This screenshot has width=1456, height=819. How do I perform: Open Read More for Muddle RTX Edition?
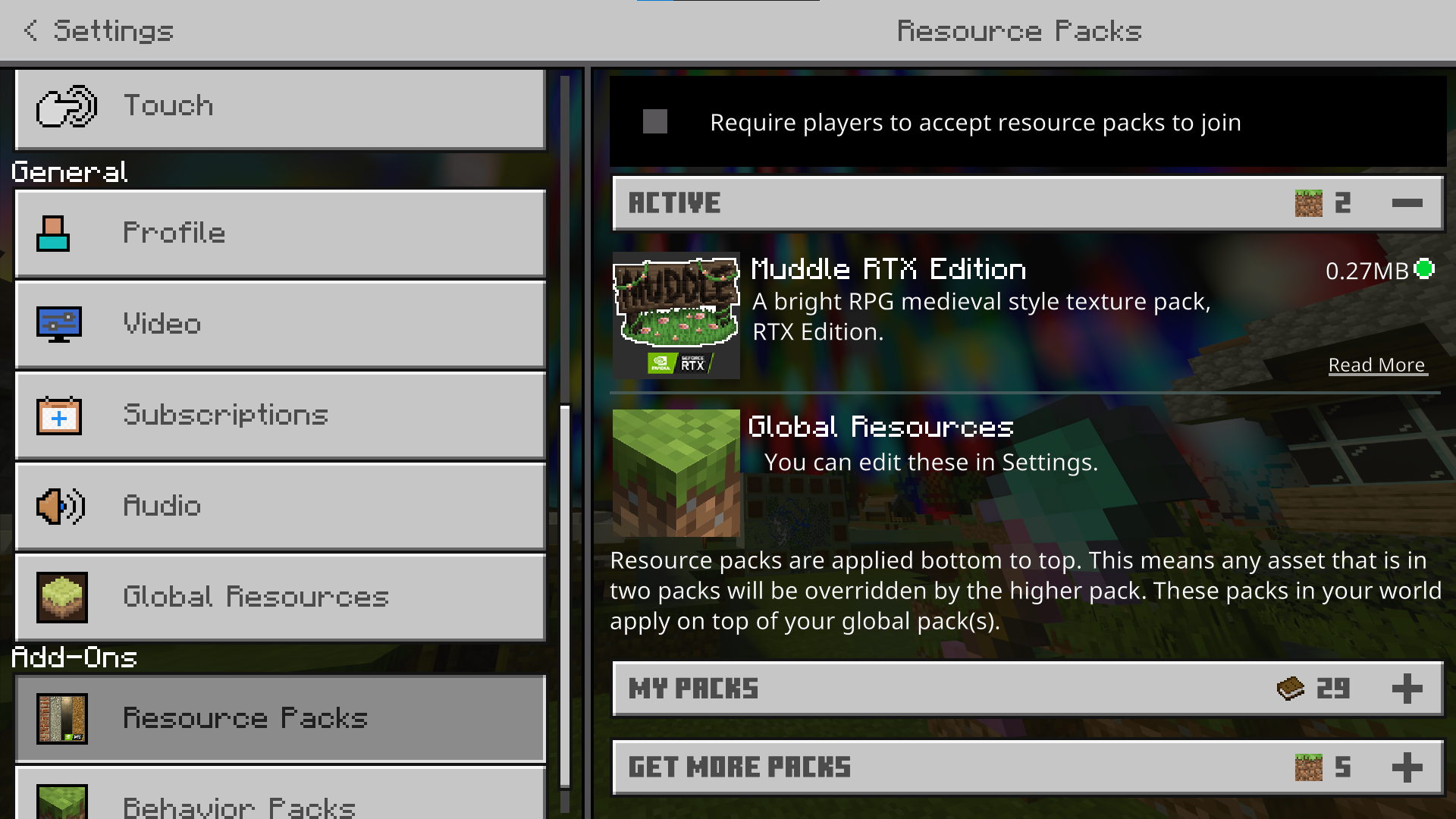click(1377, 366)
